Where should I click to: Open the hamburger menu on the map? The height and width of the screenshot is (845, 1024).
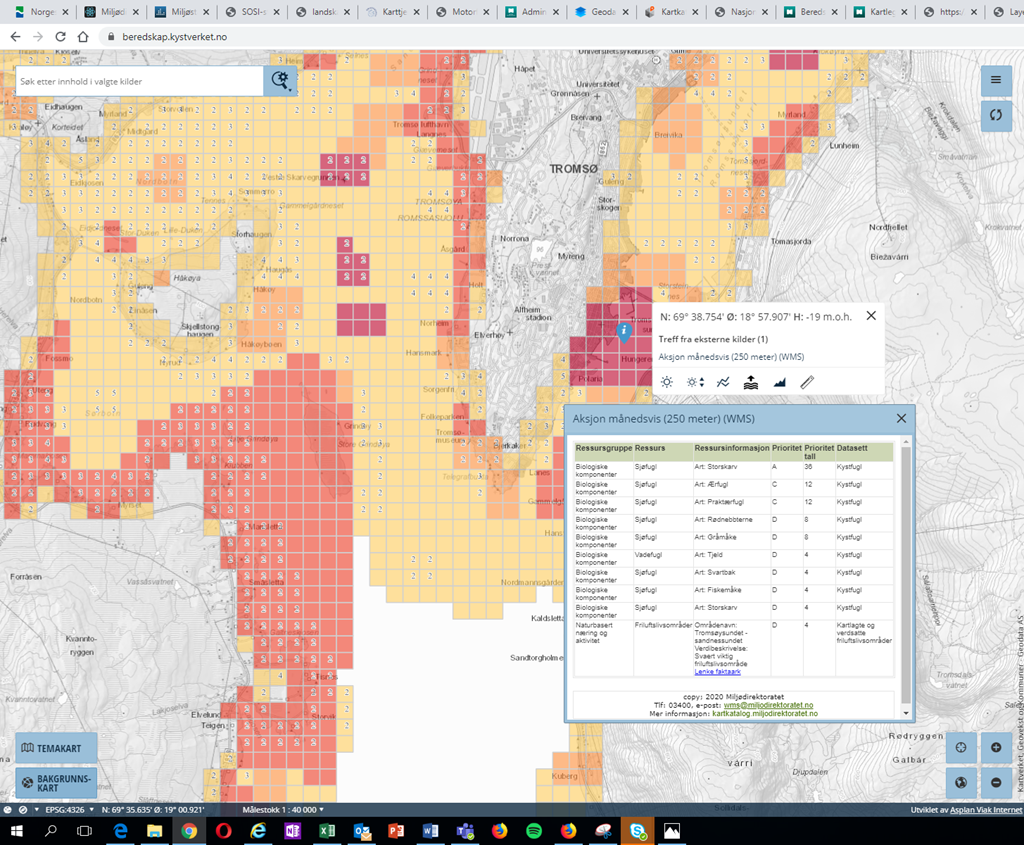tap(995, 80)
